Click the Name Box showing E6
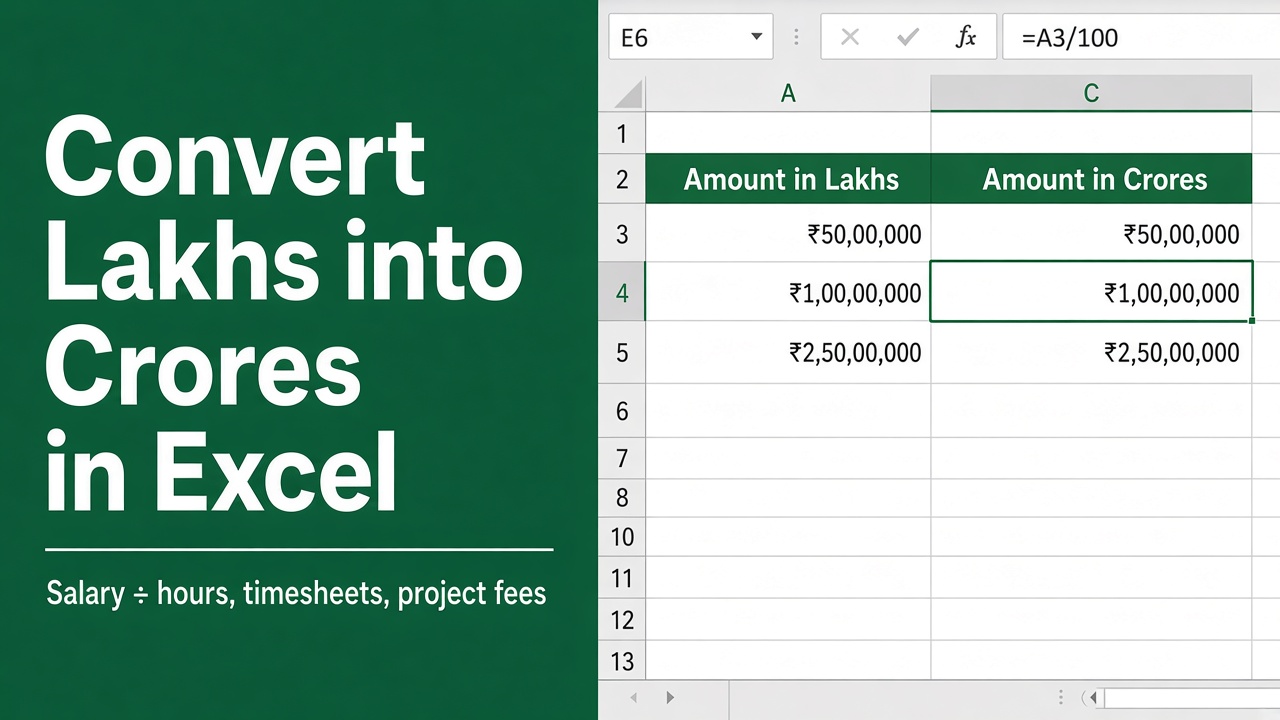Screen dimensions: 1280x720 click(x=690, y=38)
